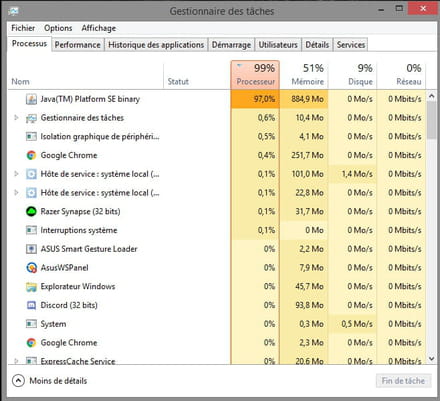
Task: Click the Task Manager title bar icon
Action: tap(14, 11)
